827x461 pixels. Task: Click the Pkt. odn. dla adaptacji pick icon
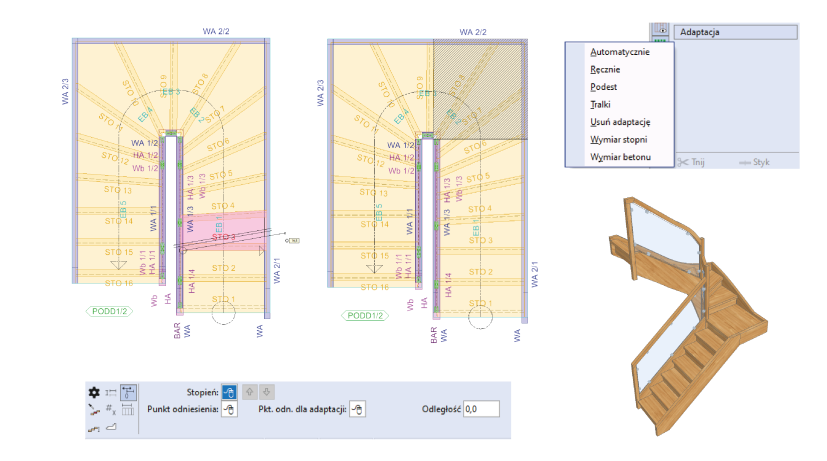(x=358, y=409)
